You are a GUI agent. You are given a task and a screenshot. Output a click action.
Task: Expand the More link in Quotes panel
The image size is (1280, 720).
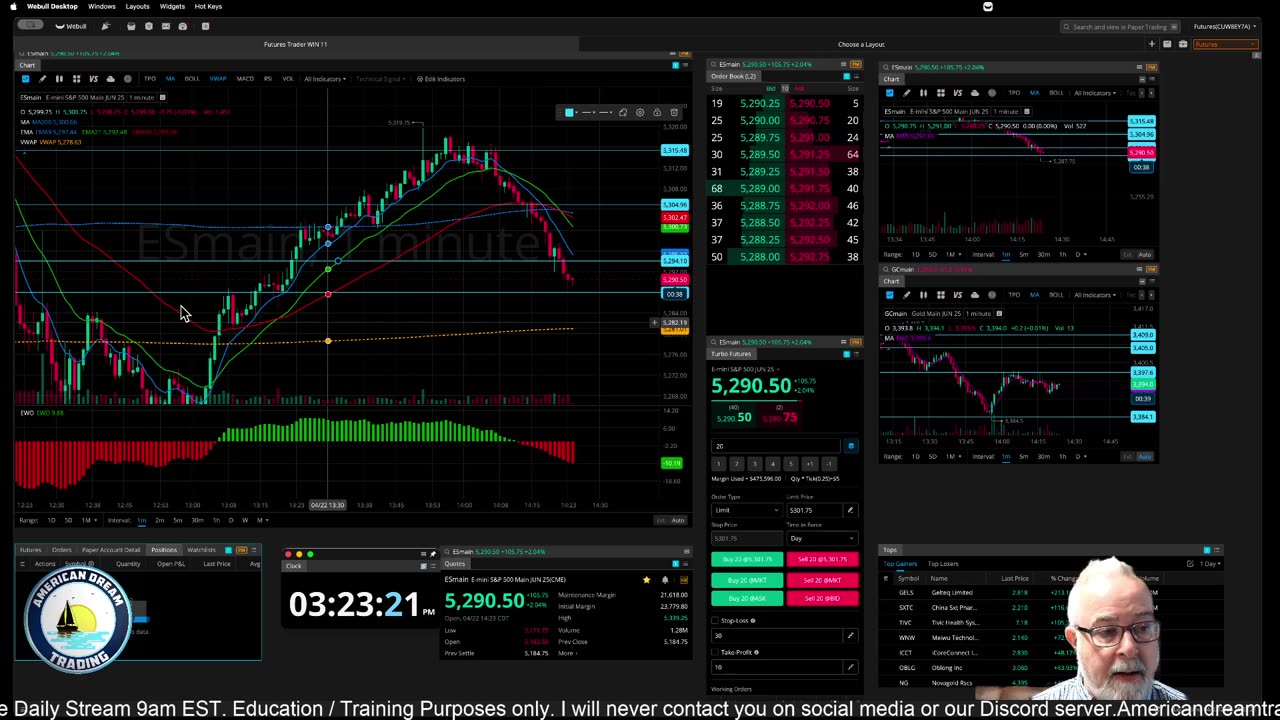point(566,653)
